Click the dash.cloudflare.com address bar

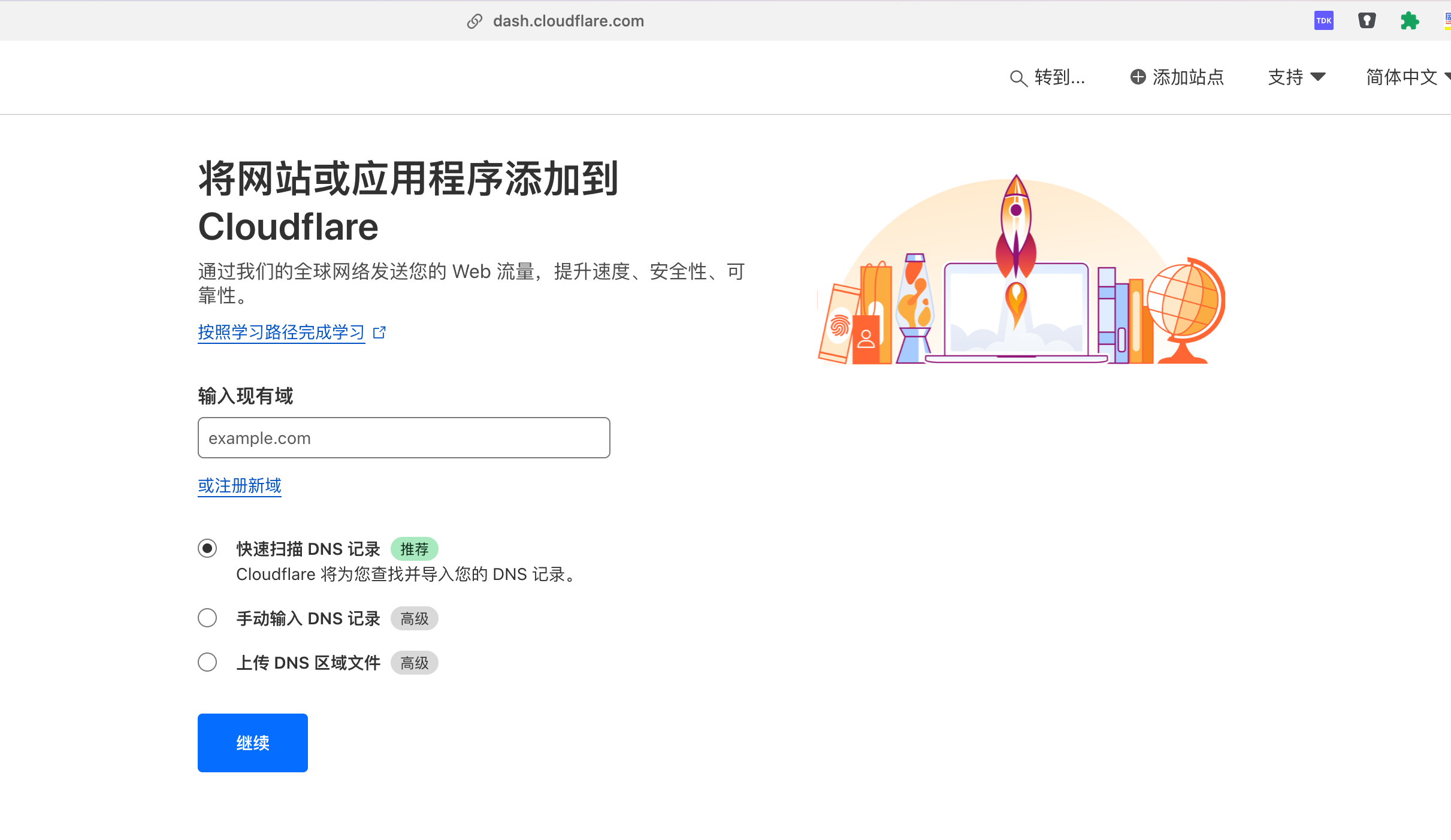(x=568, y=21)
